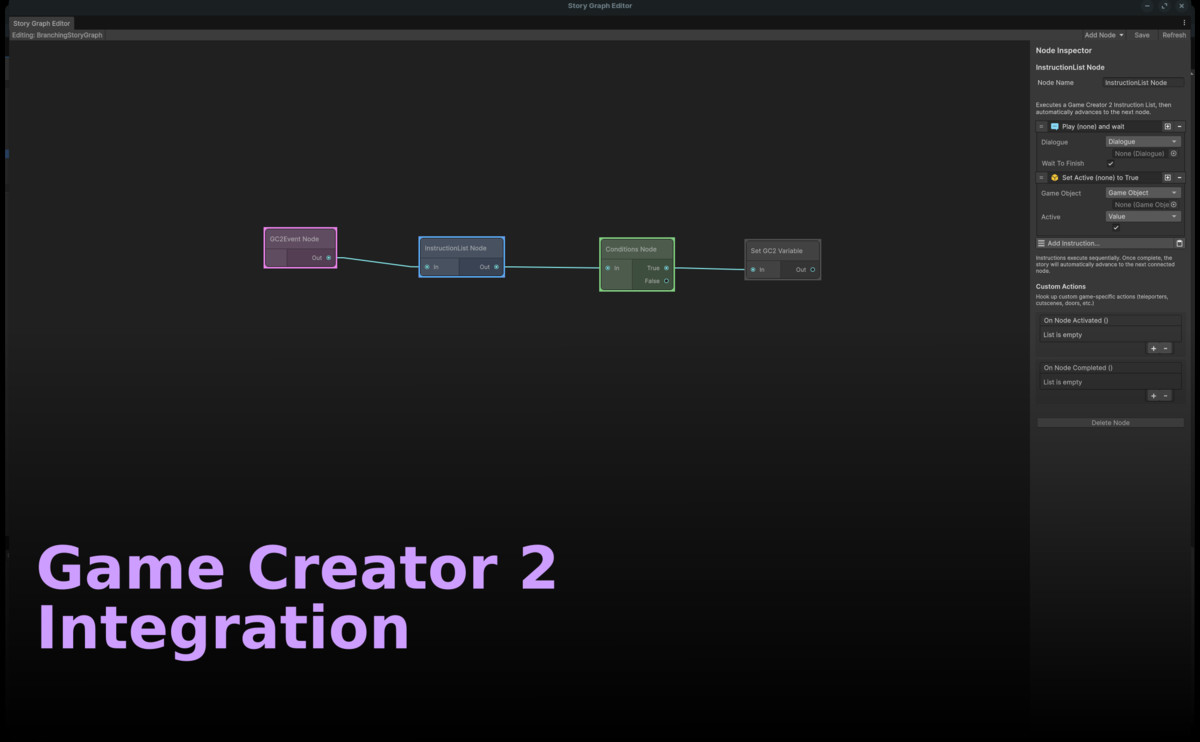The height and width of the screenshot is (742, 1200).
Task: Open the window options kebab menu
Action: (x=1184, y=23)
